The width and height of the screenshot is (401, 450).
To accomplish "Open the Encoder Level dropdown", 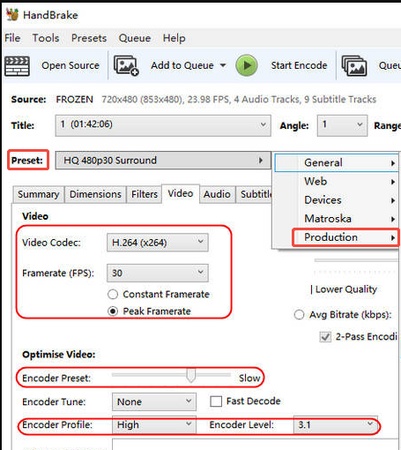I will [335, 425].
